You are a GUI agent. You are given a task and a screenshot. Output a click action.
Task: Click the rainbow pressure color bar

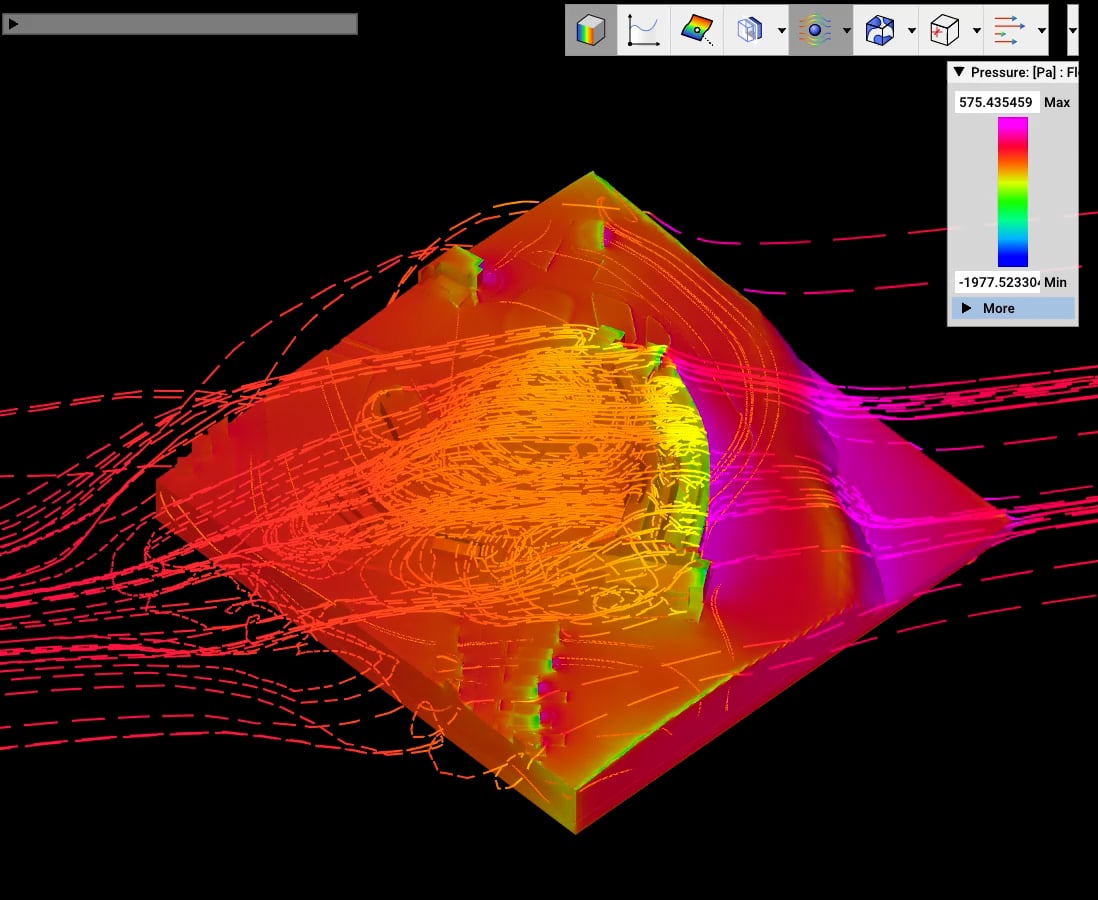click(x=1012, y=192)
